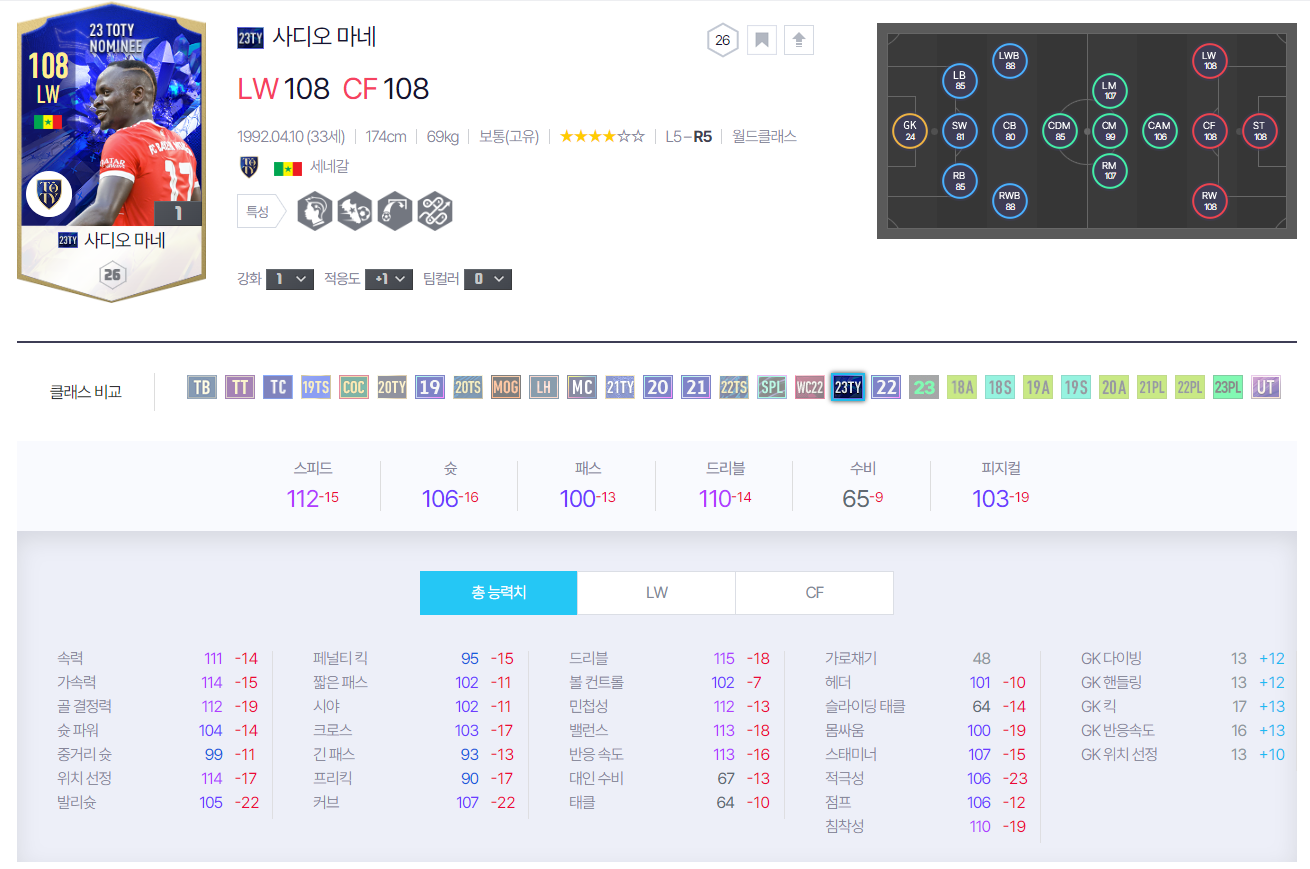Select the 22PL class icon
The height and width of the screenshot is (869, 1310).
(x=1190, y=387)
